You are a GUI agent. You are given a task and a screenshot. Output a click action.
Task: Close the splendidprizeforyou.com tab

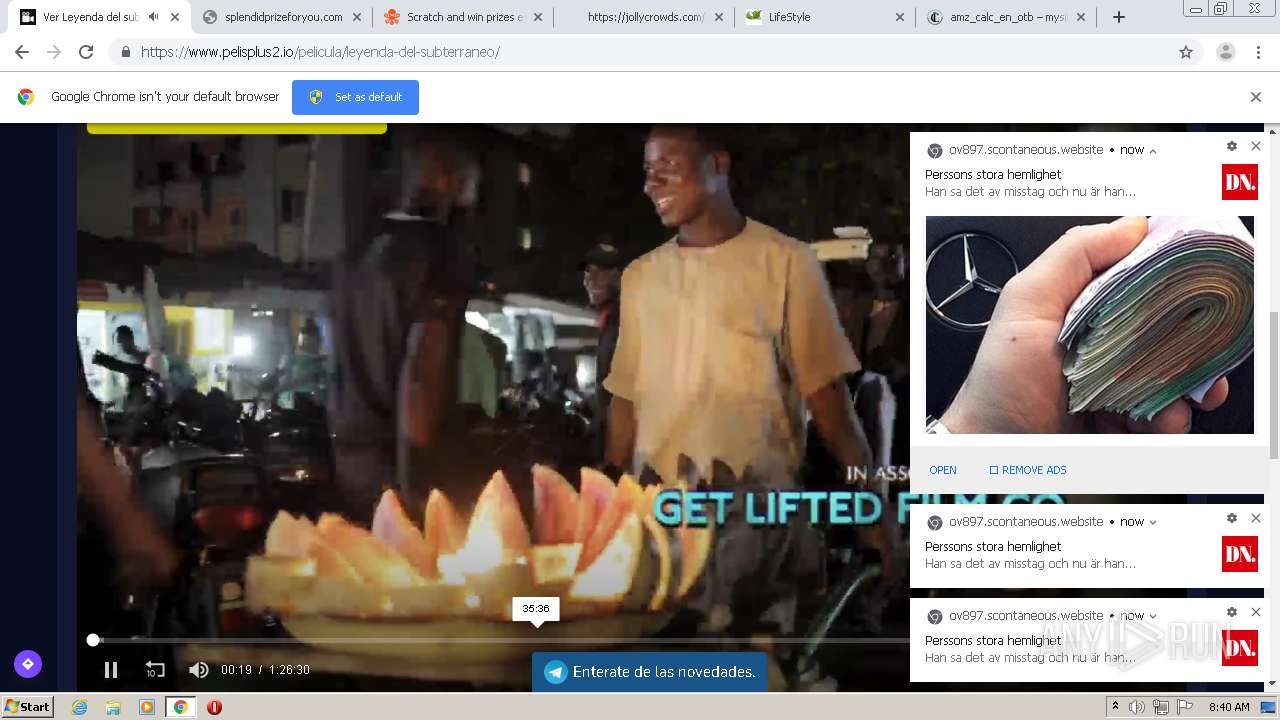point(357,17)
